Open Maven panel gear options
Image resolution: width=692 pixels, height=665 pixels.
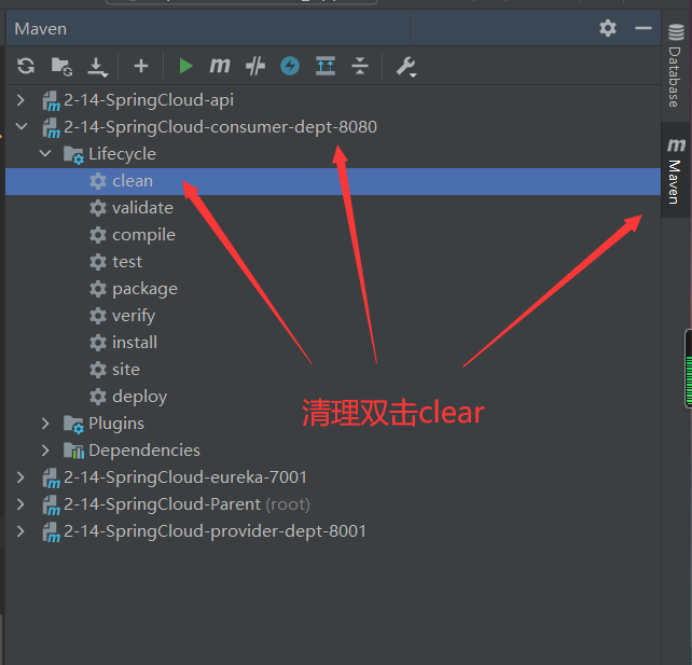click(x=608, y=28)
